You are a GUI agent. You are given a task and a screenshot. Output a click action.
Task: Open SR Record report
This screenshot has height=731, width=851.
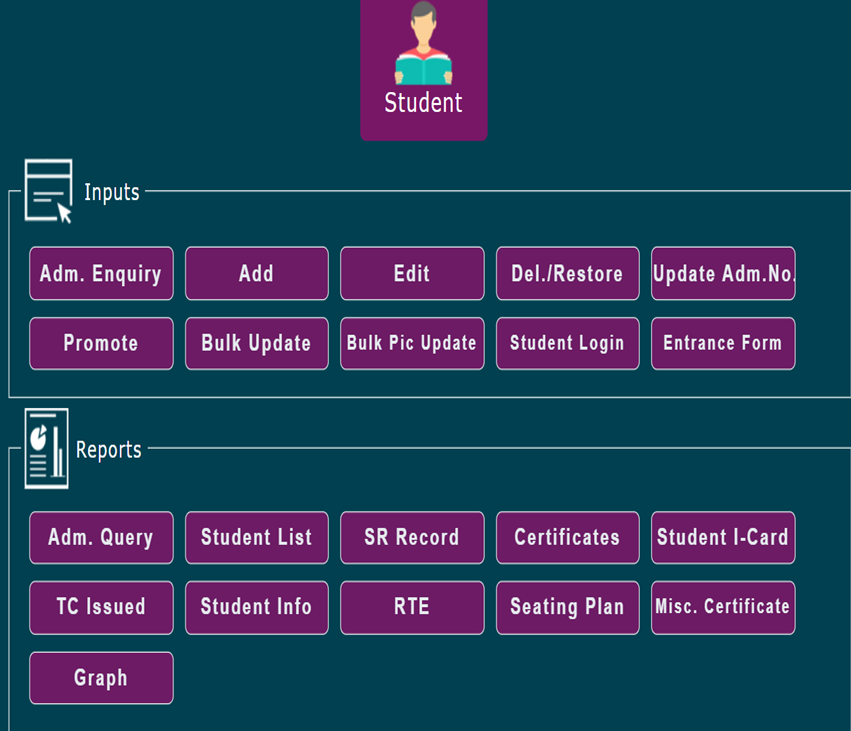[x=412, y=538]
